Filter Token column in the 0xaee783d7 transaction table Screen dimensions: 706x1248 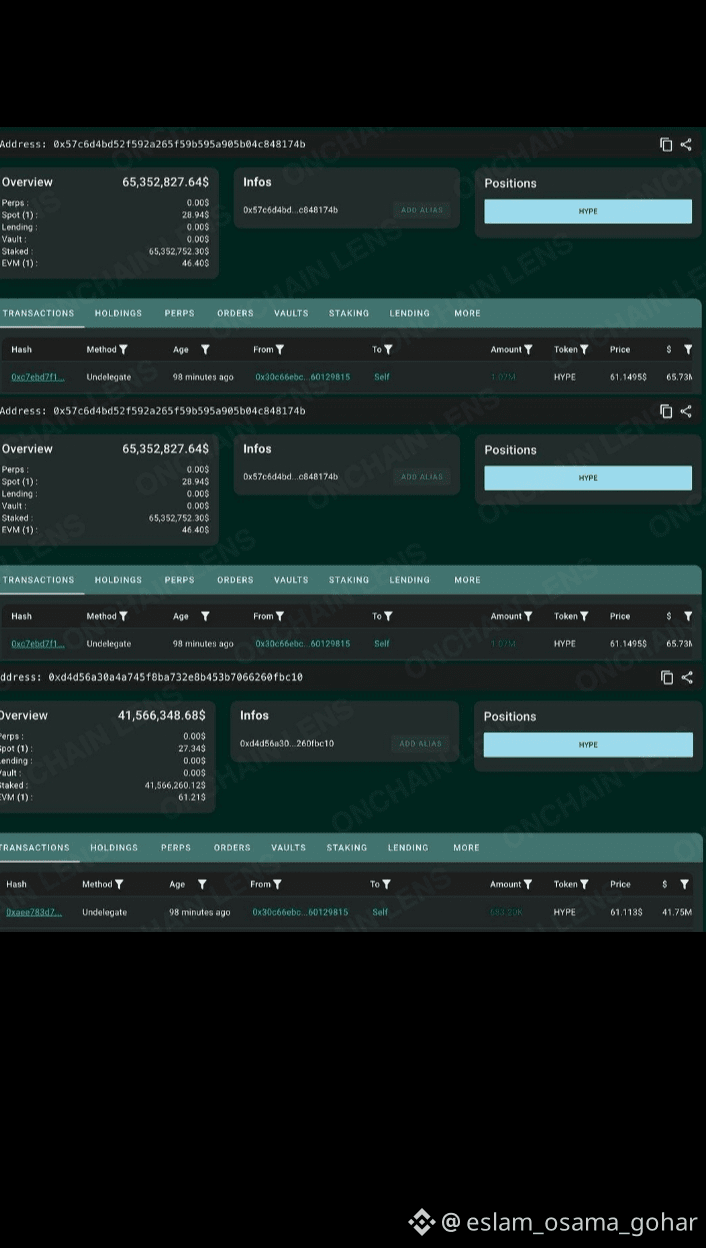pyautogui.click(x=584, y=884)
